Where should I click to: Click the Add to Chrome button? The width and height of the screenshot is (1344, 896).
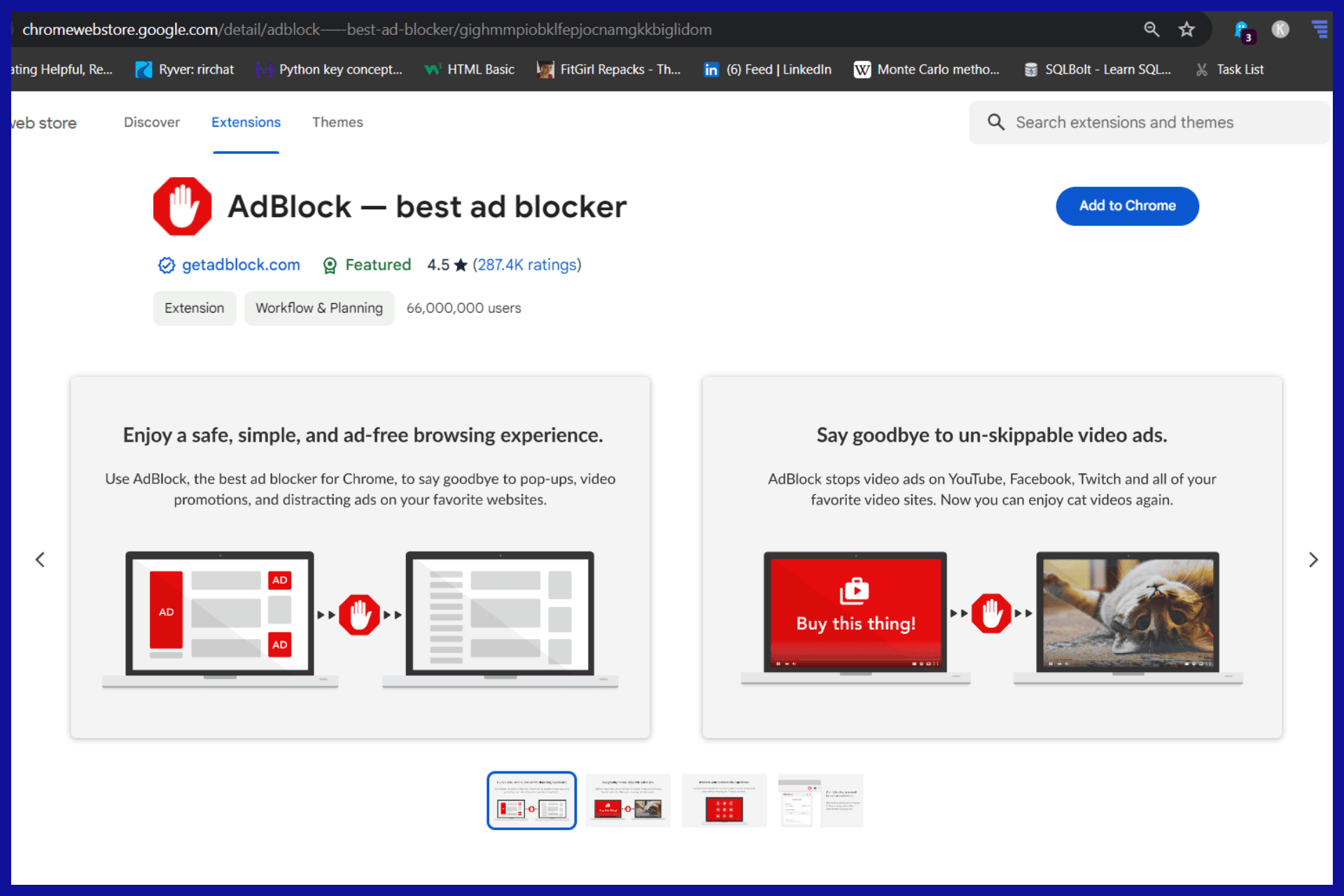1127,206
